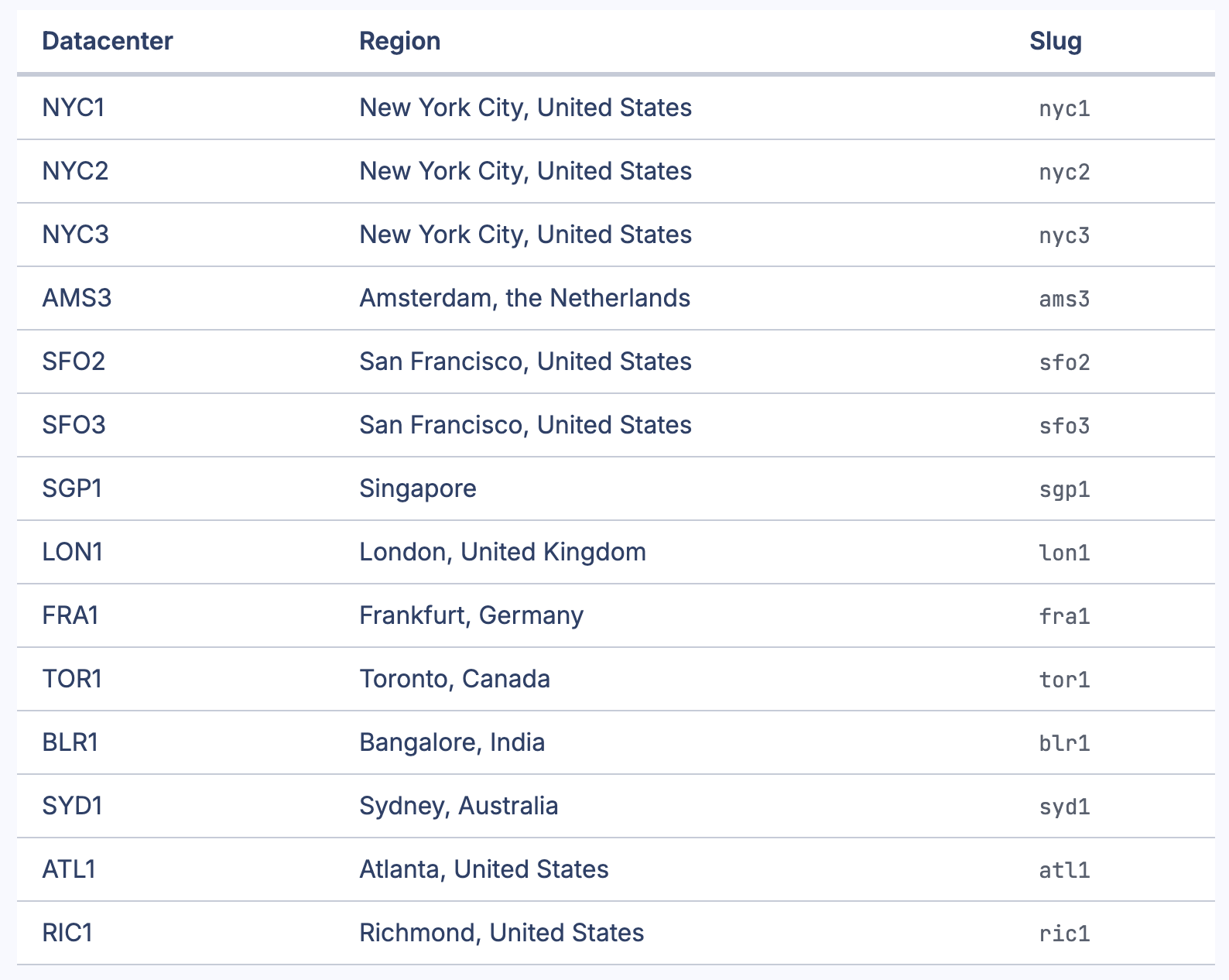The width and height of the screenshot is (1229, 980).
Task: Select the nyc1 slug code
Action: coord(1065,108)
